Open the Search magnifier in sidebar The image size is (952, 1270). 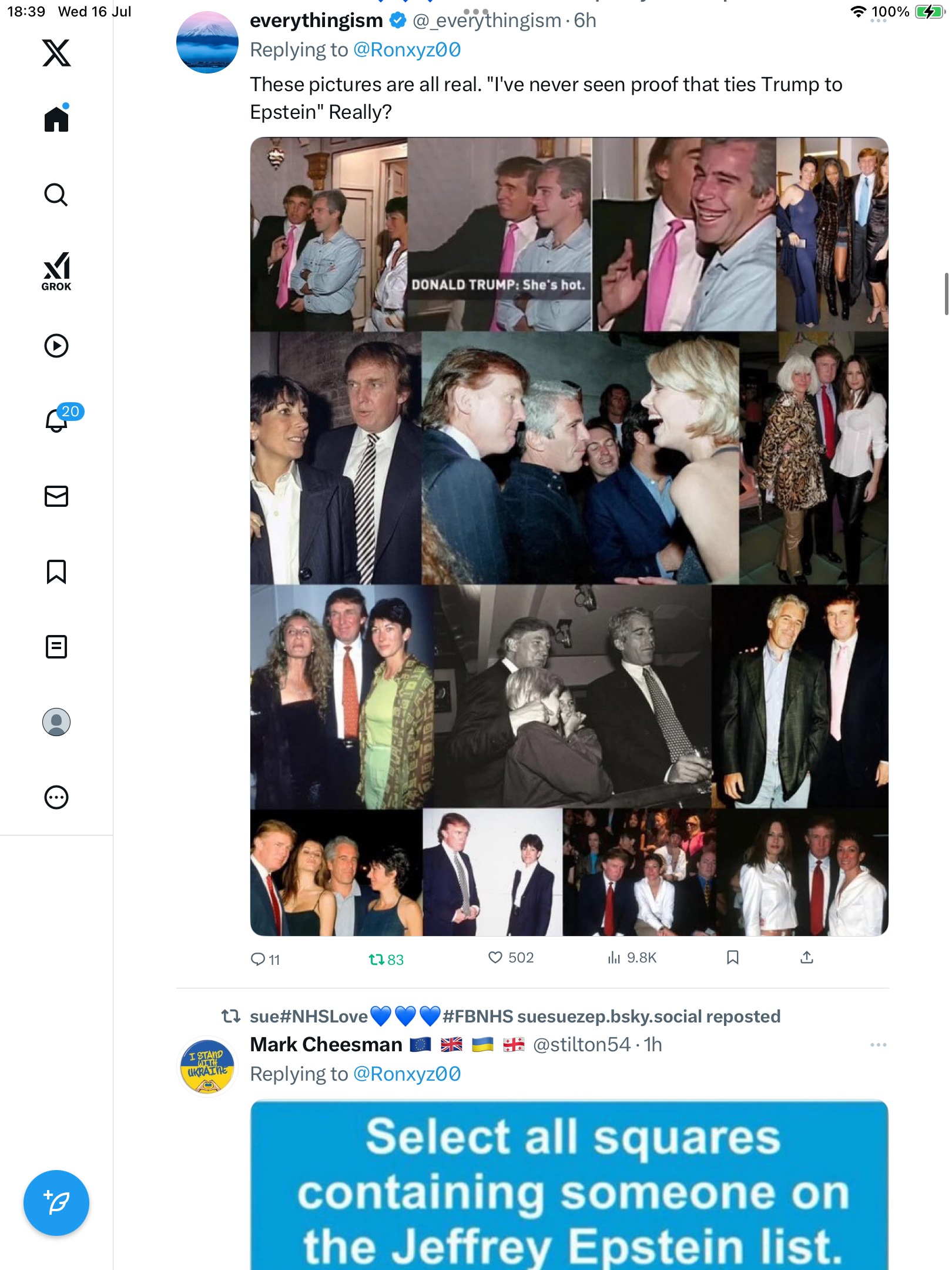(x=56, y=195)
